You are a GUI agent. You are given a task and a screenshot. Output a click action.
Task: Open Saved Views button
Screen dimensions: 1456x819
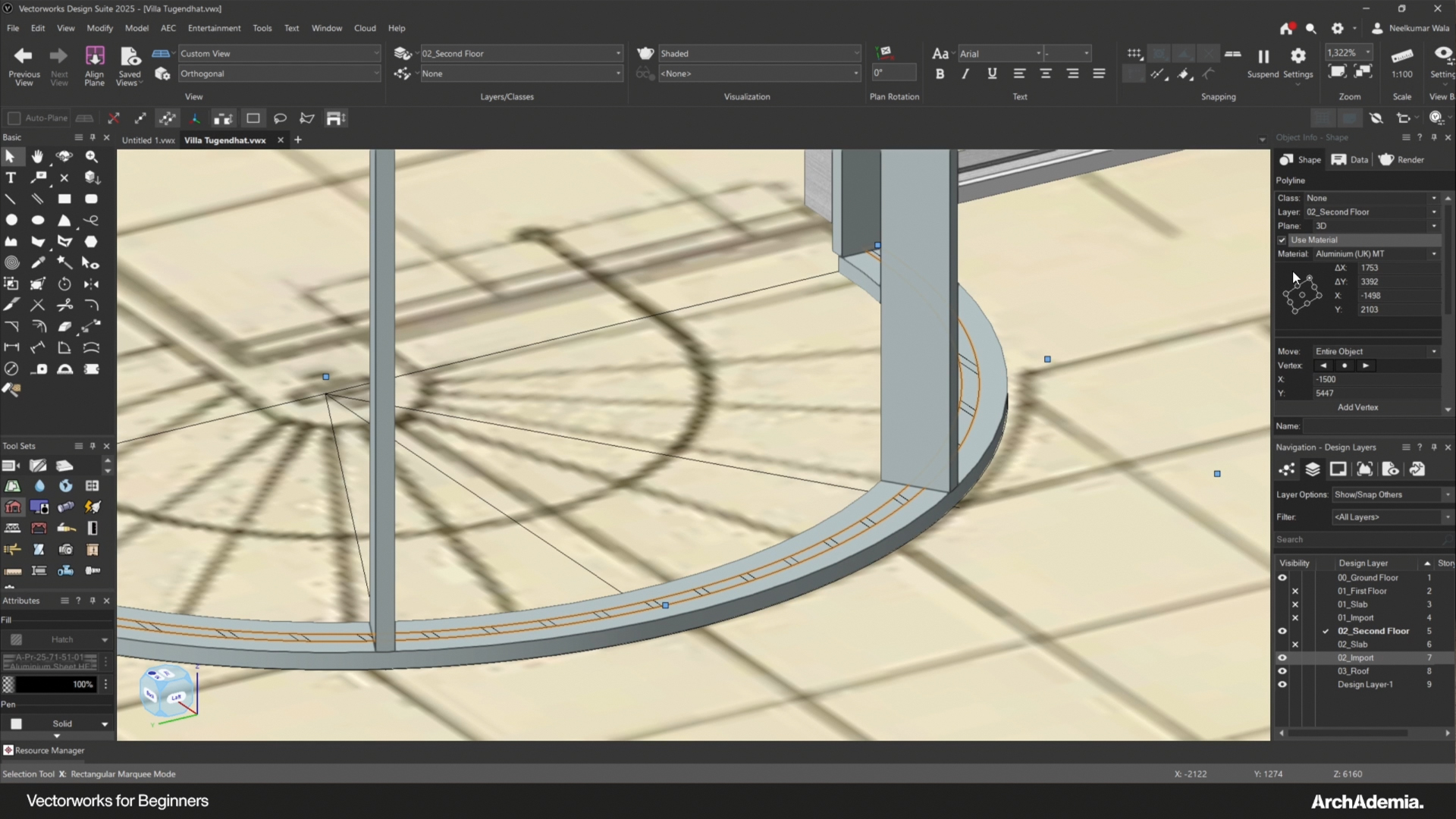130,59
